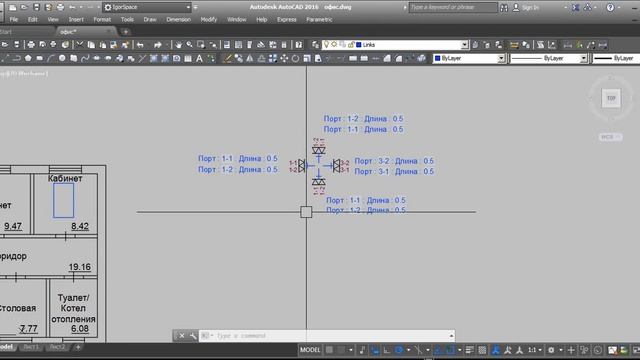Image resolution: width=640 pixels, height=360 pixels.
Task: Select the Mirror modify tool
Action: (250, 58)
